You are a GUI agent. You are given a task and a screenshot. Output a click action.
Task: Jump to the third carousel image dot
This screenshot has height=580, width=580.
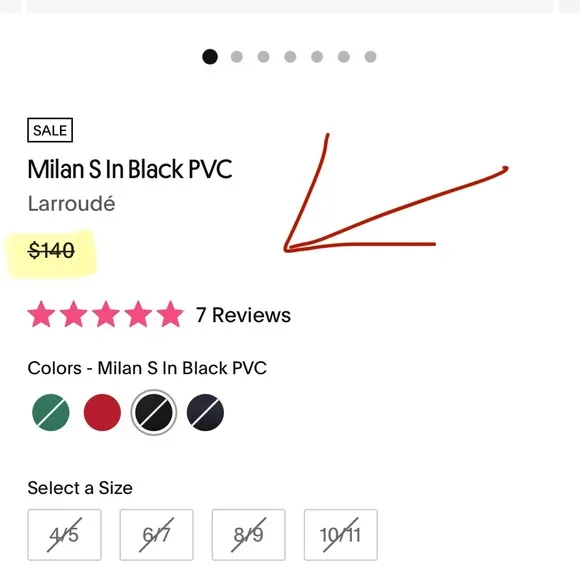click(263, 57)
